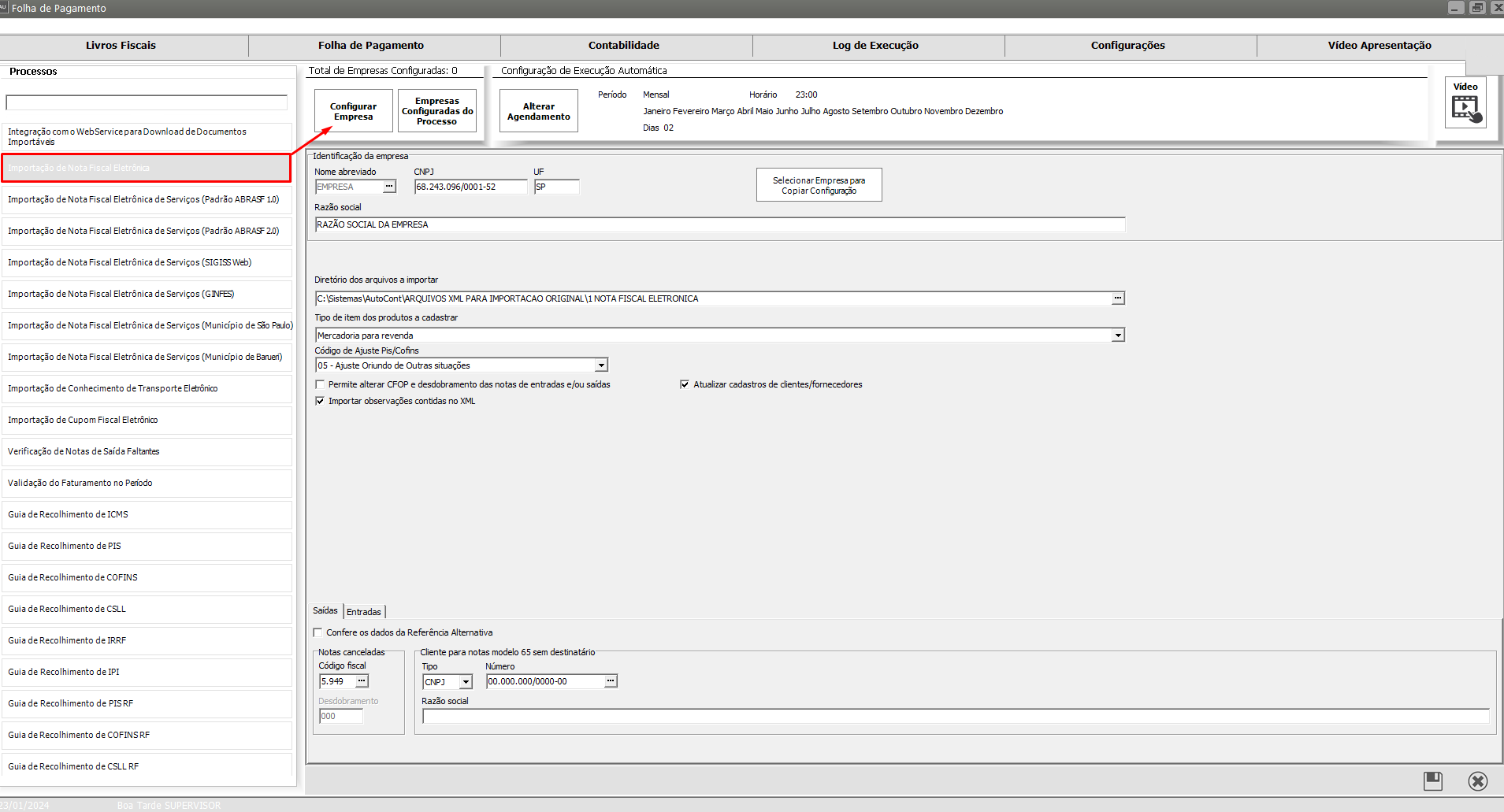1504x812 pixels.
Task: Open Código fiscal lookup ellipsis button
Action: pyautogui.click(x=362, y=681)
